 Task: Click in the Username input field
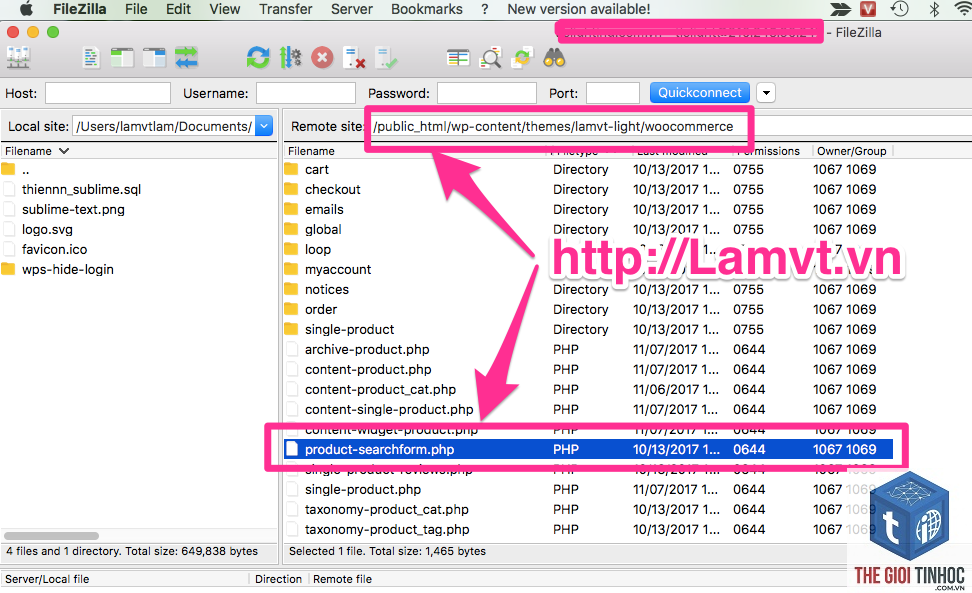click(306, 93)
